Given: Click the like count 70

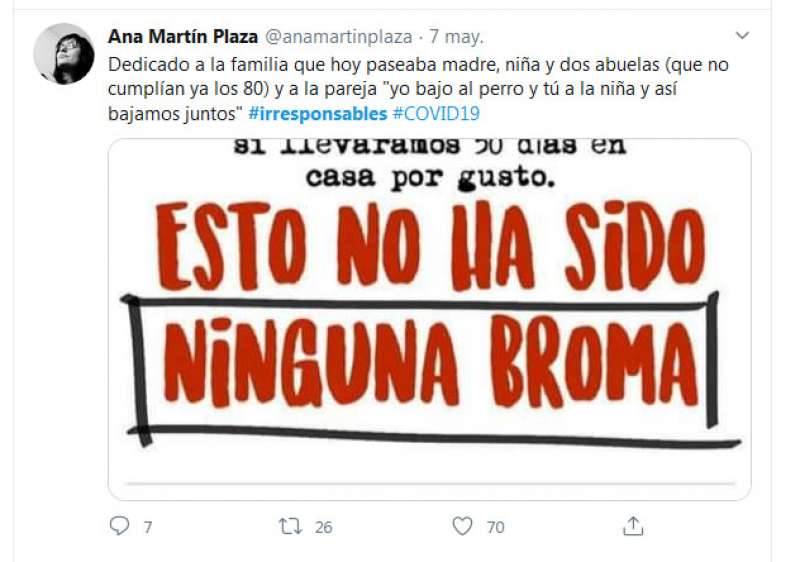Looking at the screenshot, I should 495,527.
